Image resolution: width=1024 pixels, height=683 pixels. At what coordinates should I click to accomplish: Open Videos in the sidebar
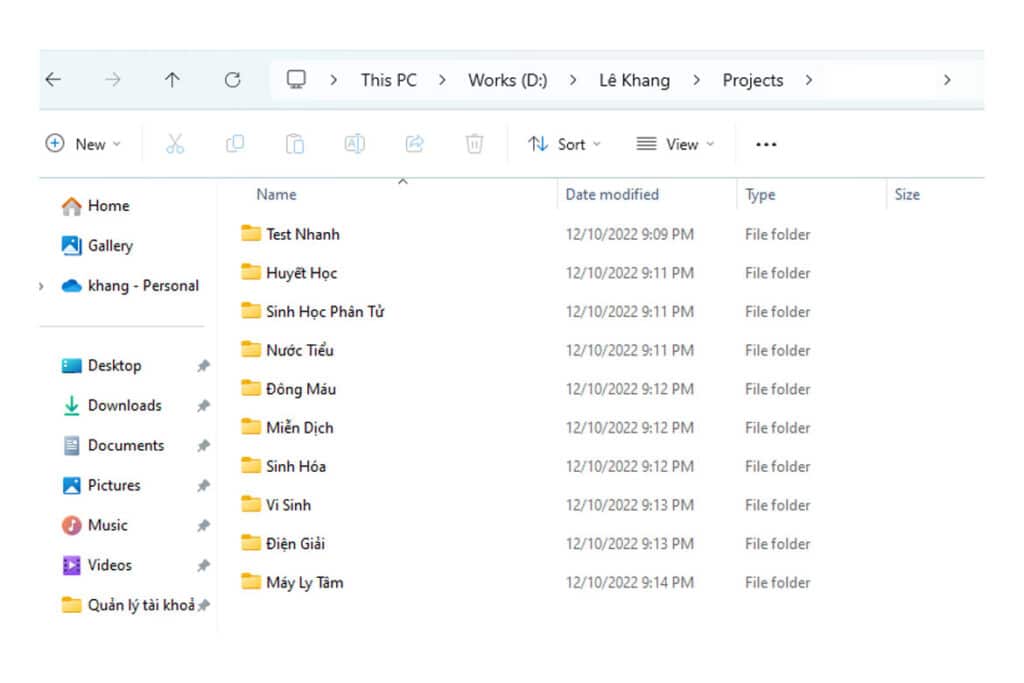(97, 565)
